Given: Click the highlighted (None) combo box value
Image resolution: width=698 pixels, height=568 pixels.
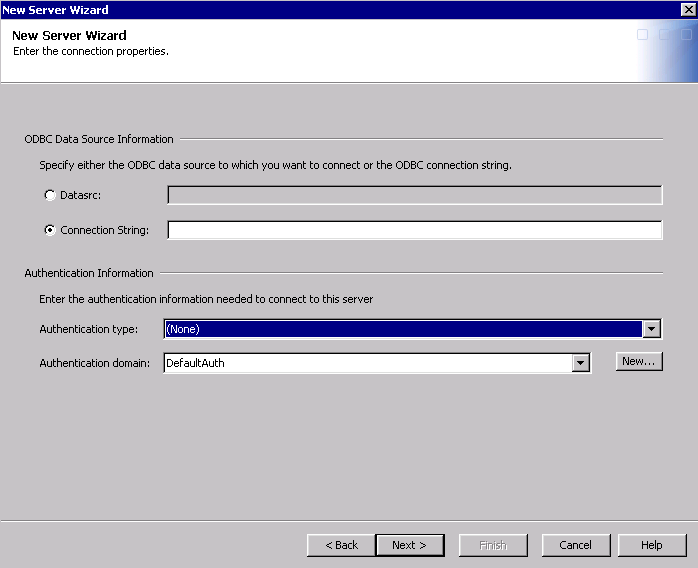Looking at the screenshot, I should [402, 329].
